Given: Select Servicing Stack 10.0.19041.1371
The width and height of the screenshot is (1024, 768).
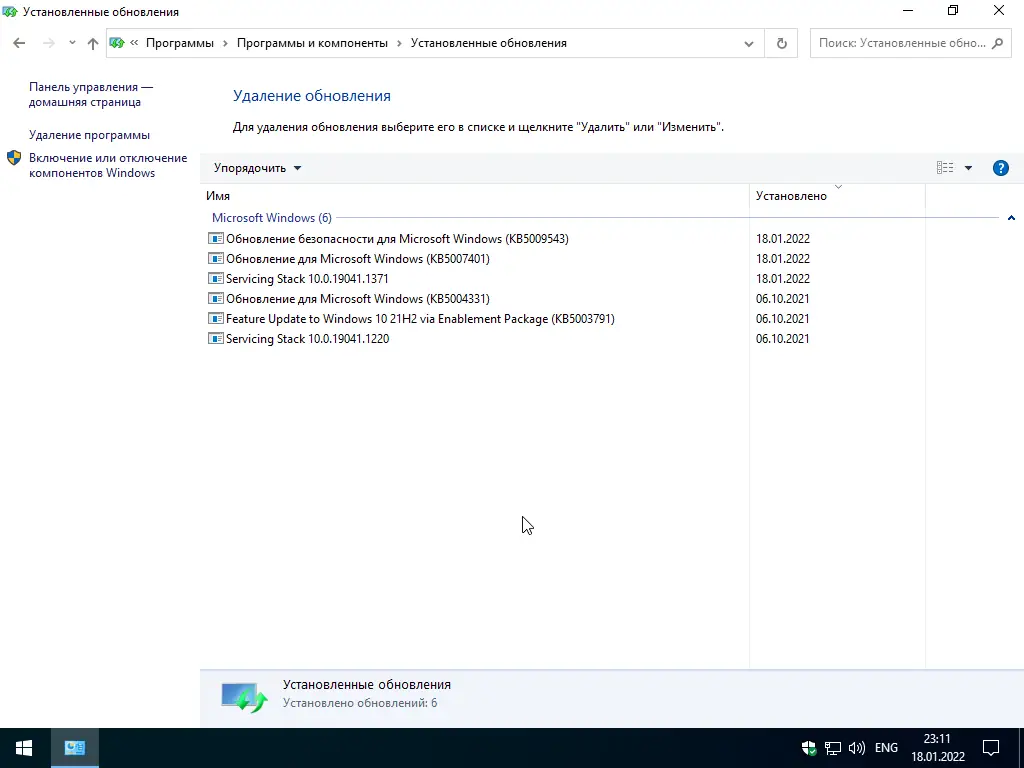Looking at the screenshot, I should pyautogui.click(x=307, y=279).
